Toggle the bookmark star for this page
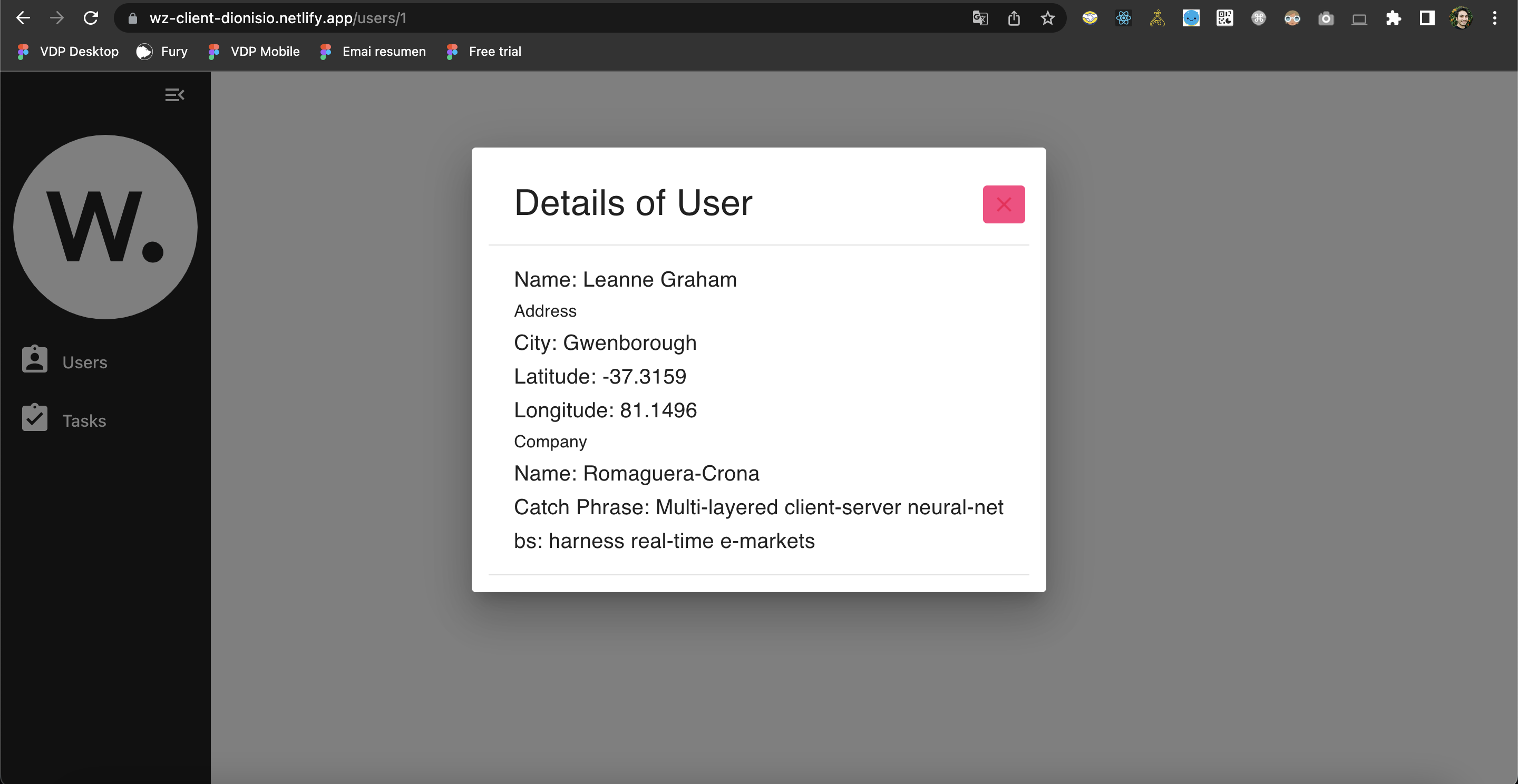 [1047, 18]
